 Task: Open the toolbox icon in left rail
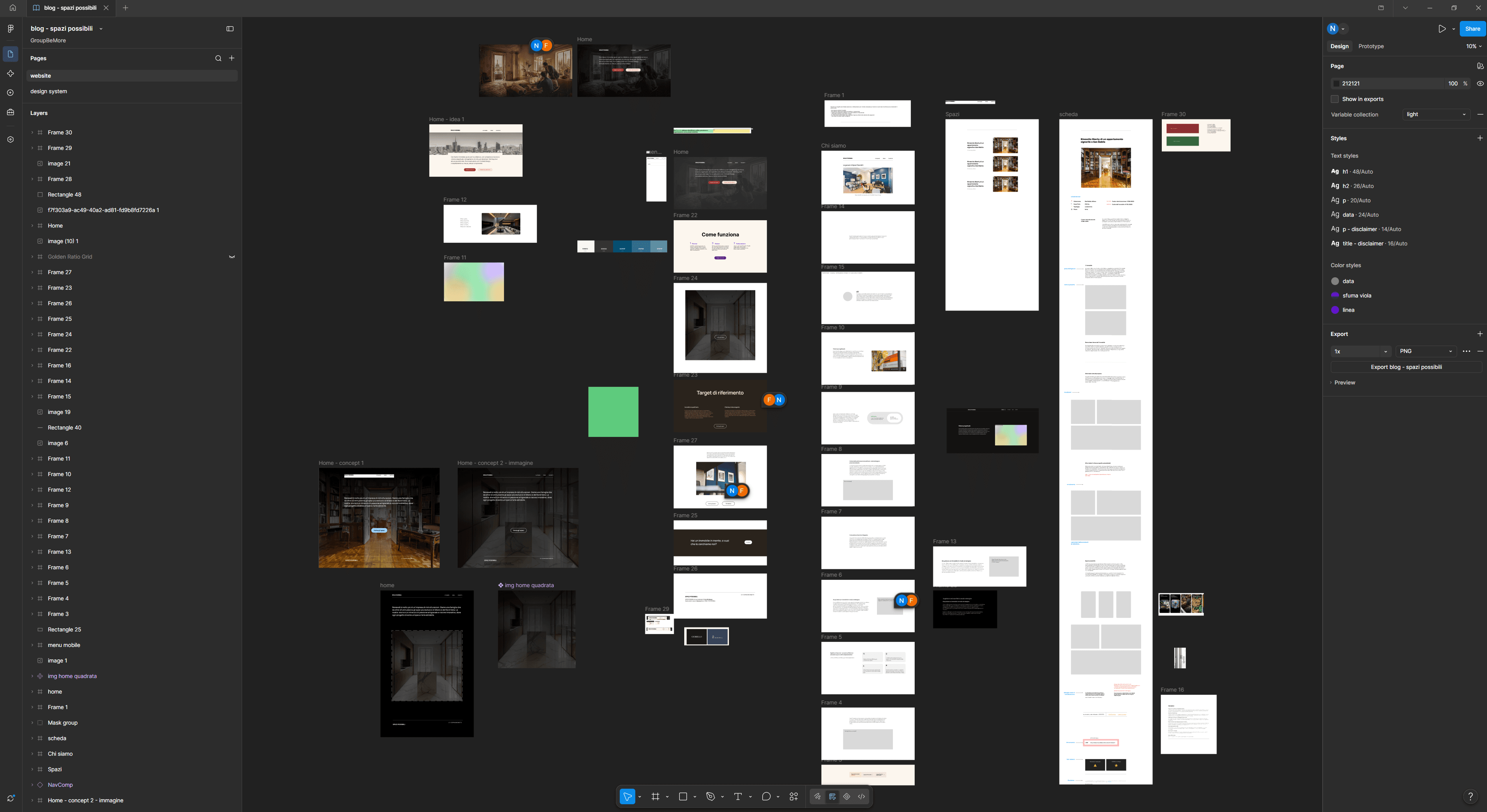pos(10,113)
